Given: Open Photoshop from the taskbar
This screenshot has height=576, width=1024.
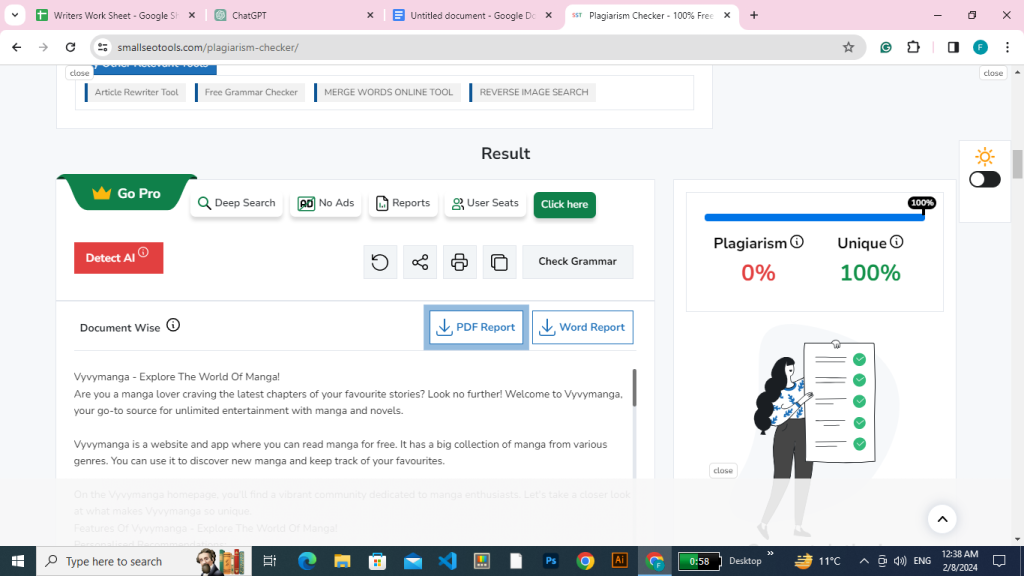Looking at the screenshot, I should pyautogui.click(x=551, y=561).
